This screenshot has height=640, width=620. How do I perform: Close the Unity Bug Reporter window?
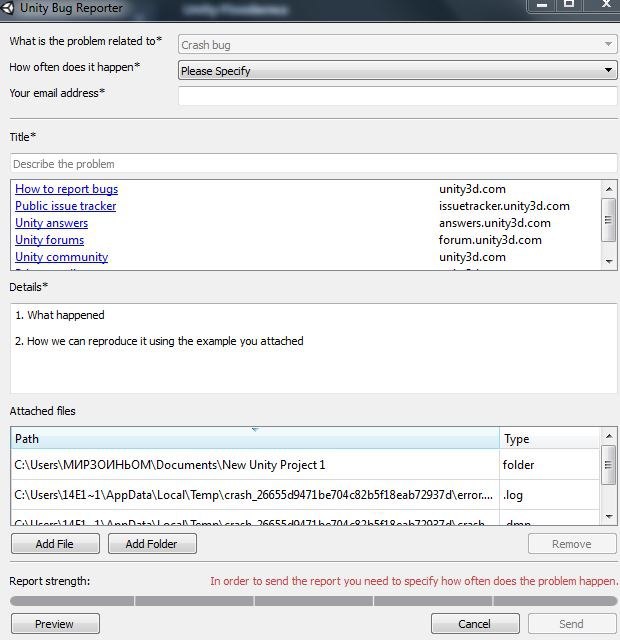click(x=606, y=6)
